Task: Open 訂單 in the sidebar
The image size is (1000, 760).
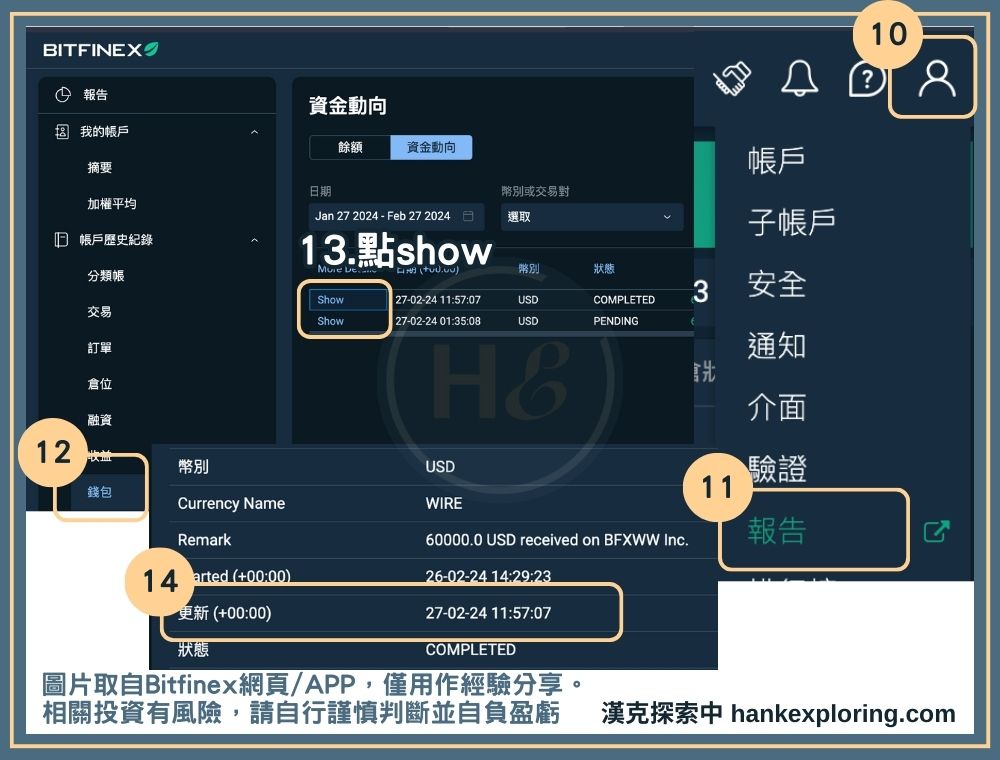Action: coord(99,348)
